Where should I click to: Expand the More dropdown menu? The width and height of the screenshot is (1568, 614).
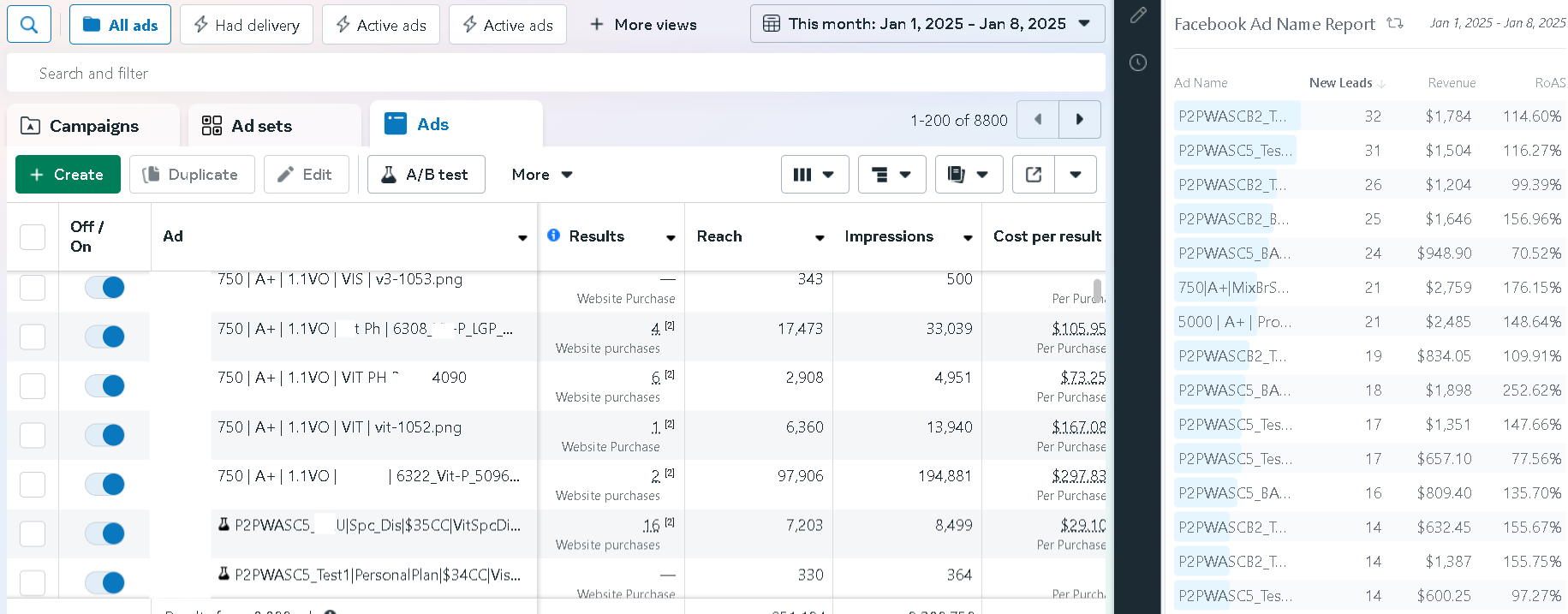(x=541, y=175)
